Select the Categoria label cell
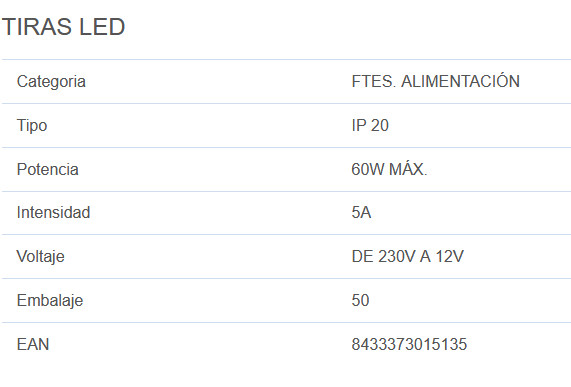 pos(51,82)
